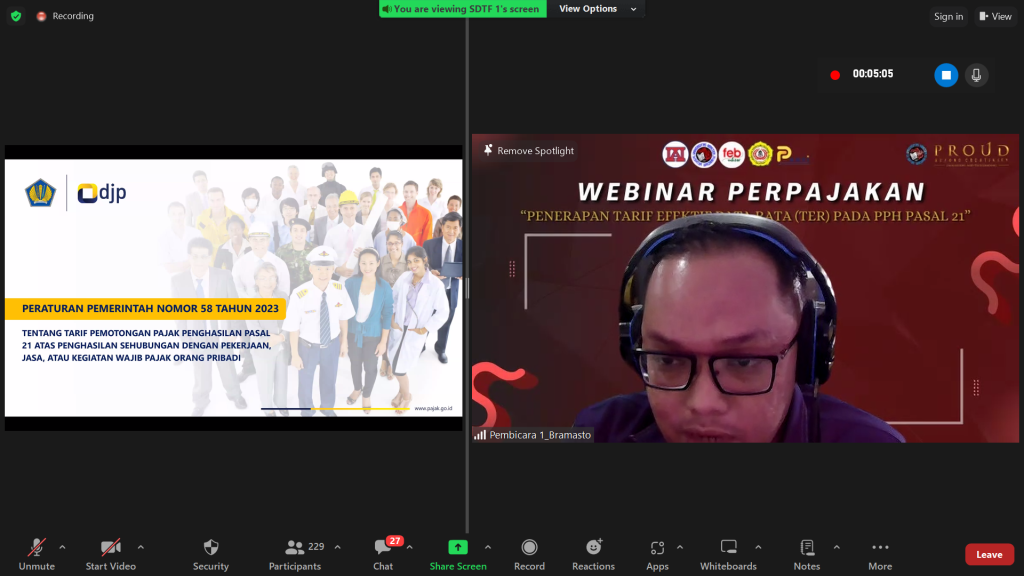Click the View layout button
Screen dimensions: 1024x576
(x=996, y=16)
